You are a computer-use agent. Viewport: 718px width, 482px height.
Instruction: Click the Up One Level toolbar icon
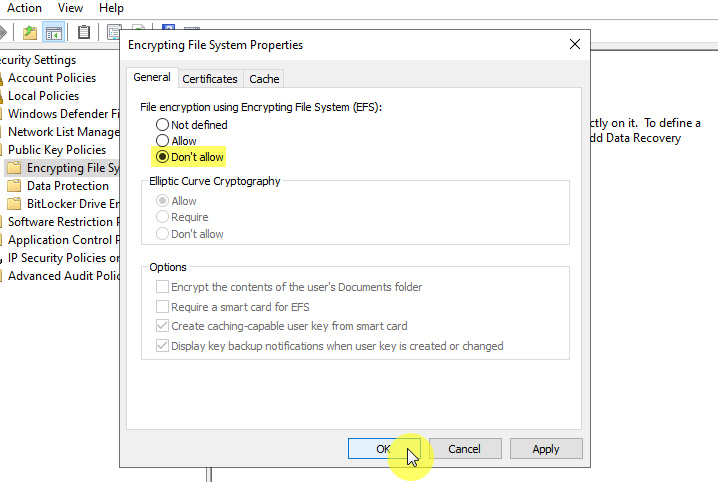tap(31, 33)
